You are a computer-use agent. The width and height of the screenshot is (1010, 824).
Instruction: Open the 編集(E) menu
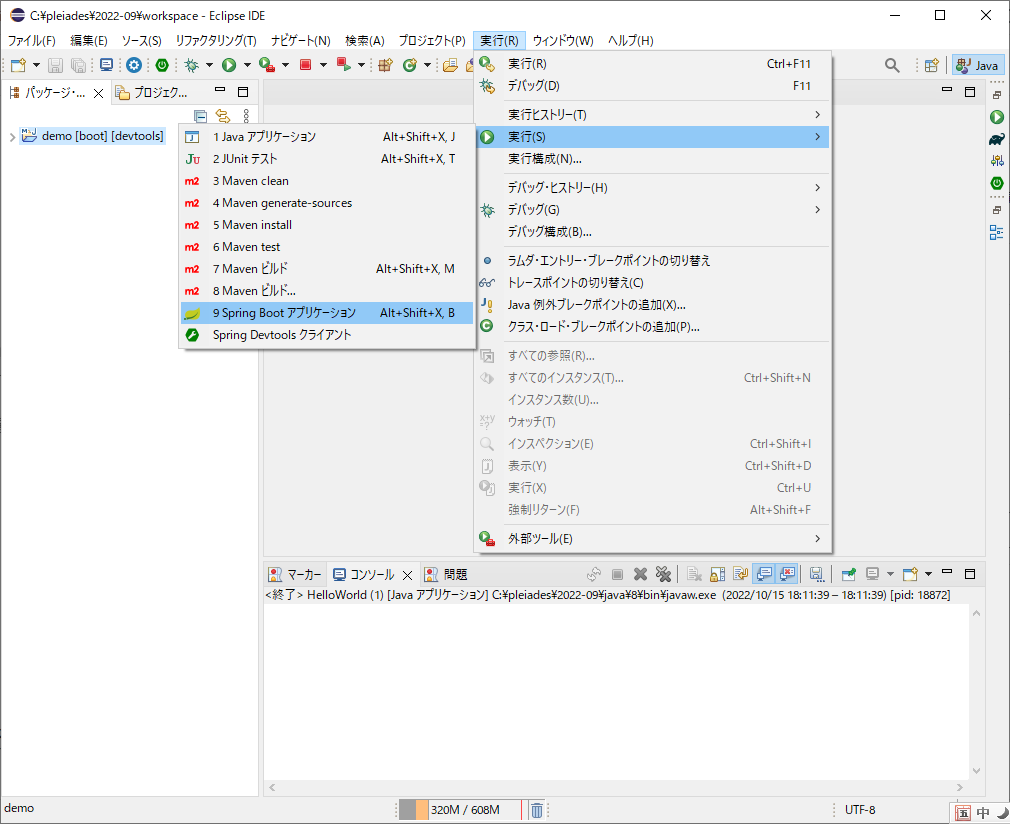click(89, 41)
